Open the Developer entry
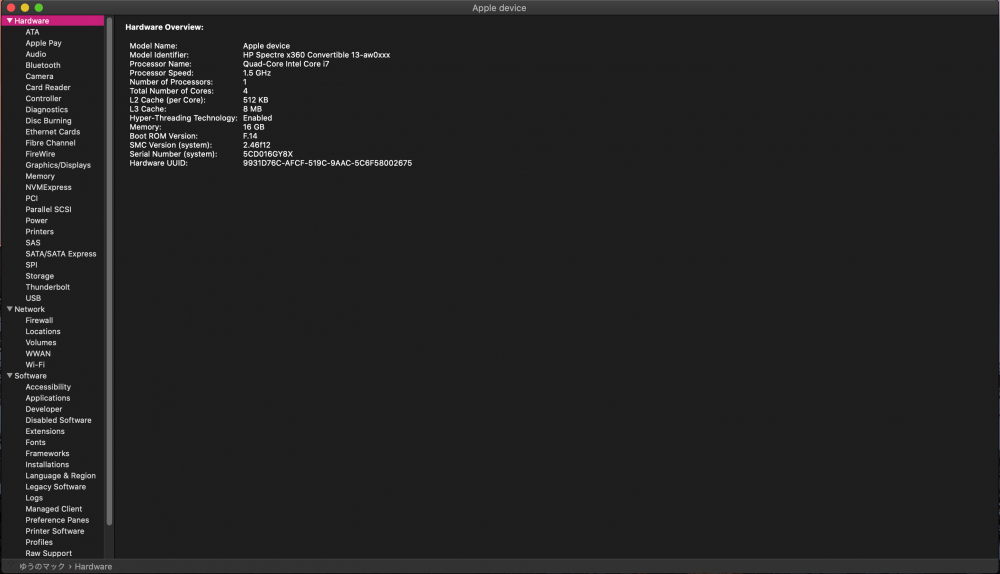 pos(44,409)
